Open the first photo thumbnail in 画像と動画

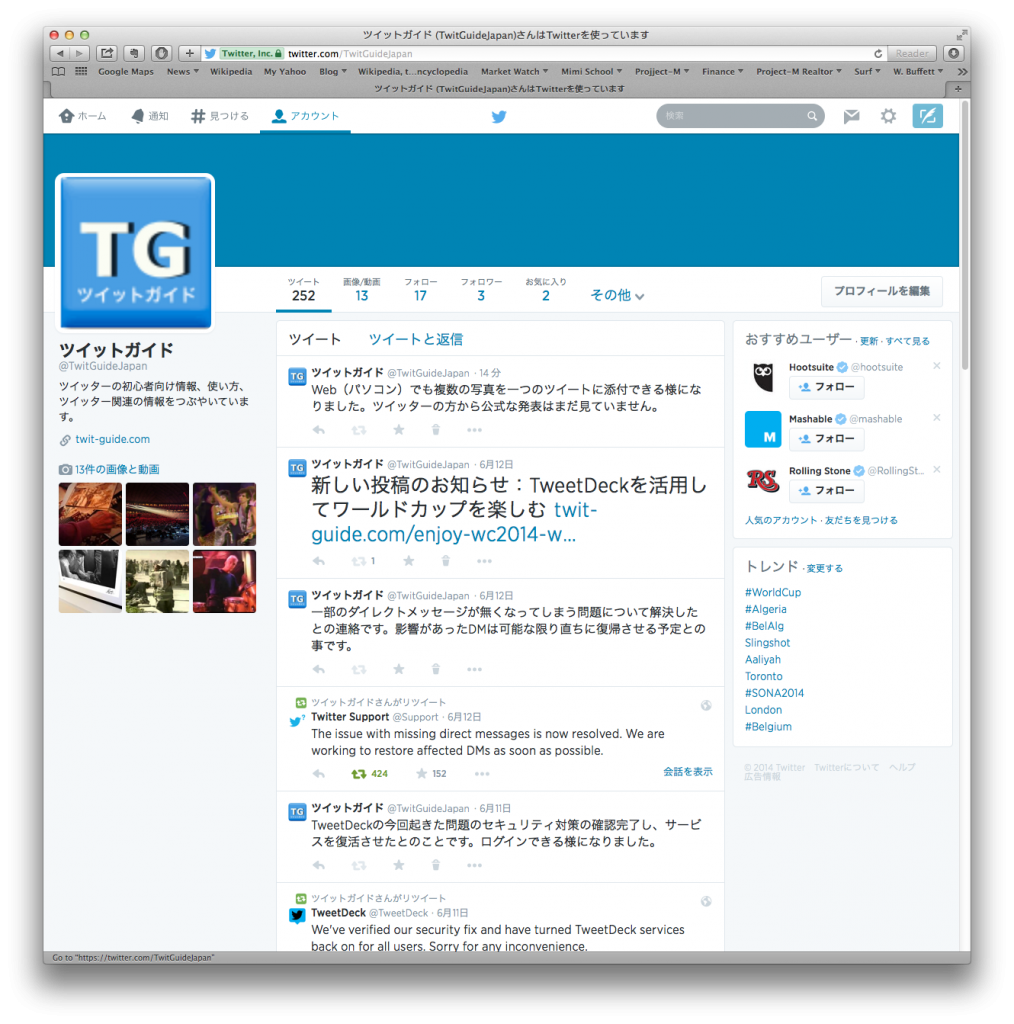pos(90,514)
